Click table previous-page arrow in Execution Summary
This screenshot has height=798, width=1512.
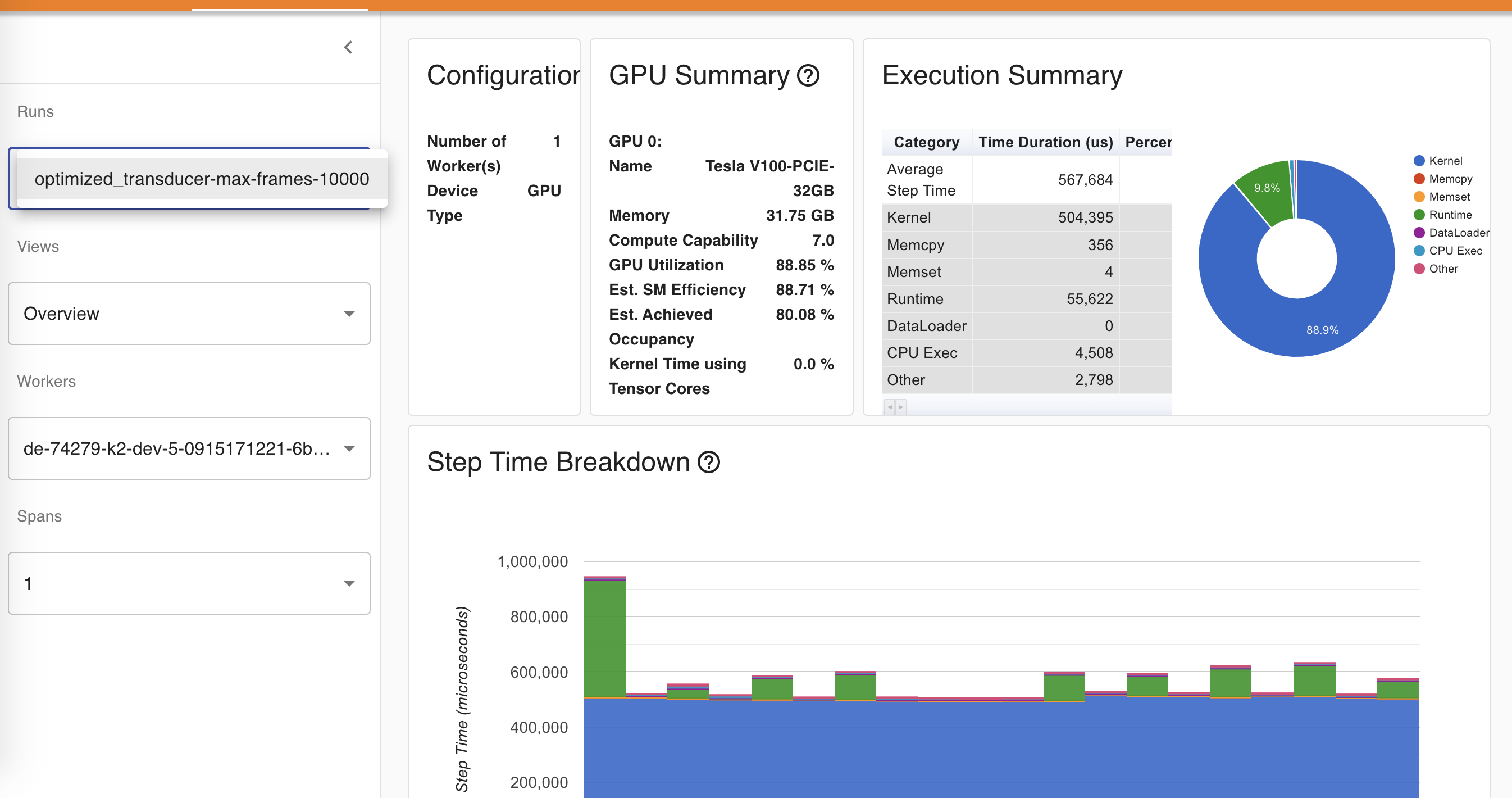pos(890,407)
